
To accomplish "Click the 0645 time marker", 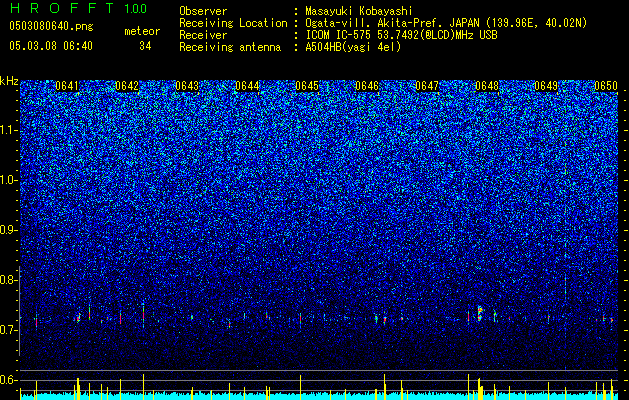I will (307, 86).
